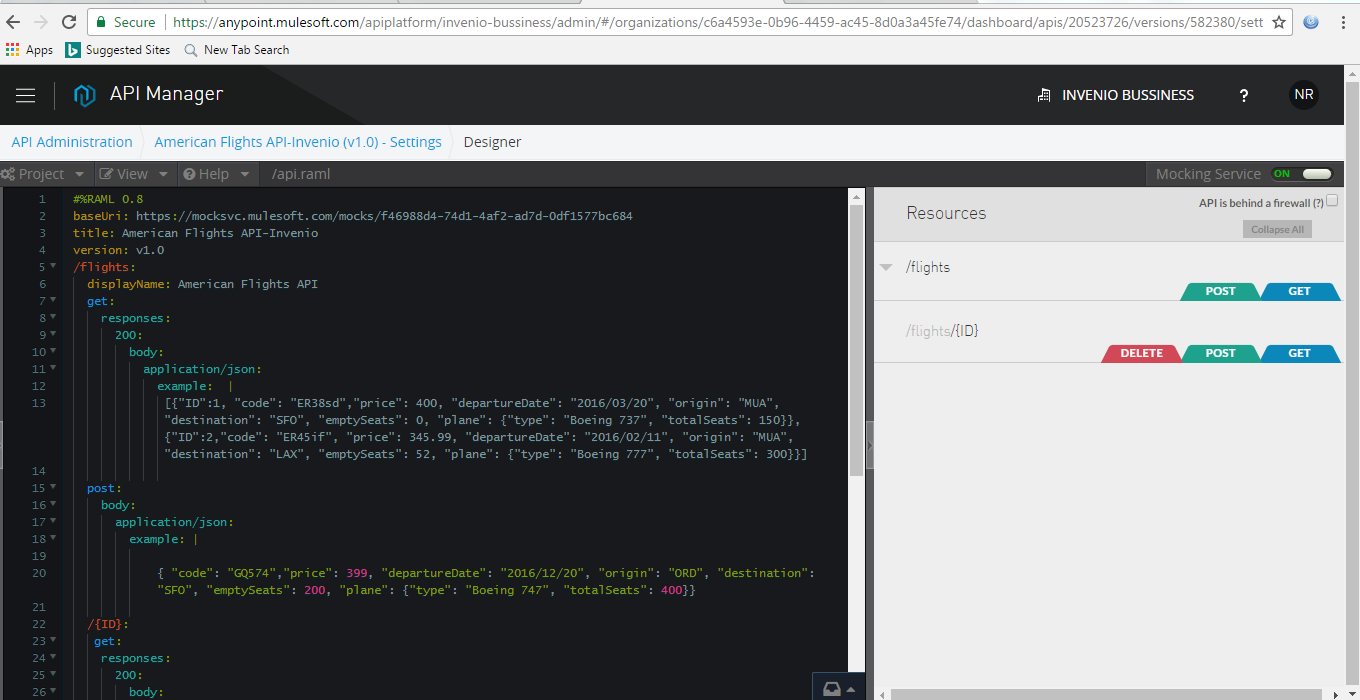
Task: Click the panel splitter collapse handle
Action: click(869, 444)
